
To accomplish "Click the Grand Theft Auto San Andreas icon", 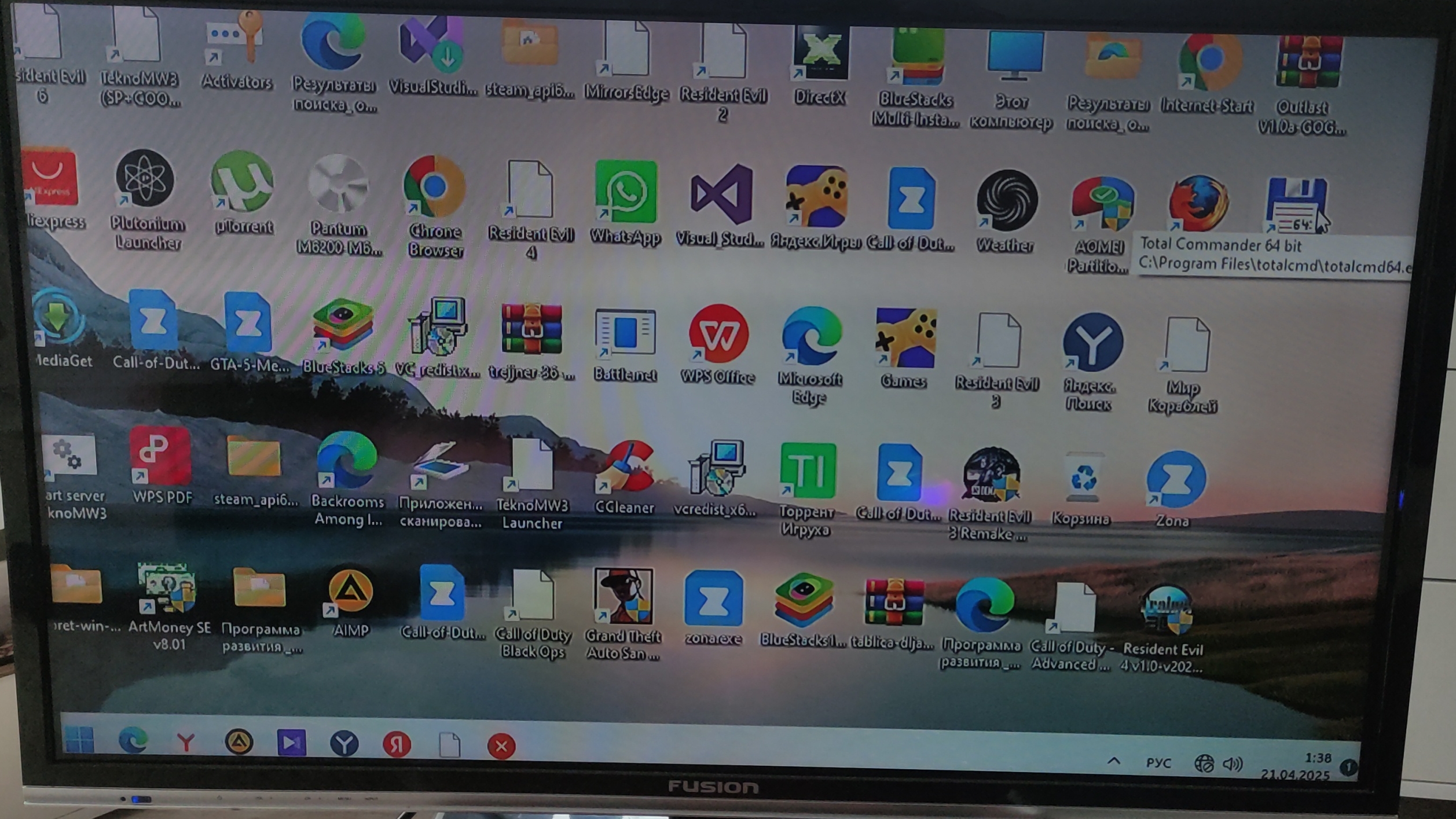I will point(624,597).
